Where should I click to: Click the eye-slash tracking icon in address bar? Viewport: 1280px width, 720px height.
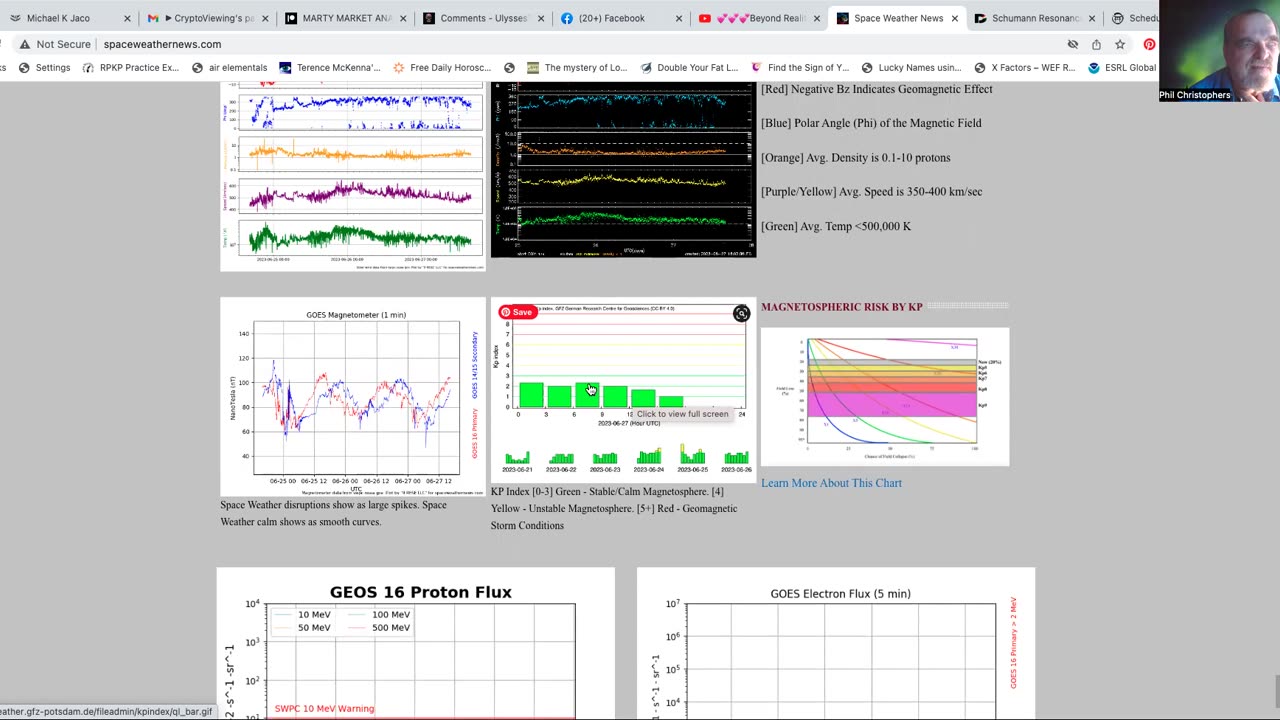click(x=1073, y=44)
